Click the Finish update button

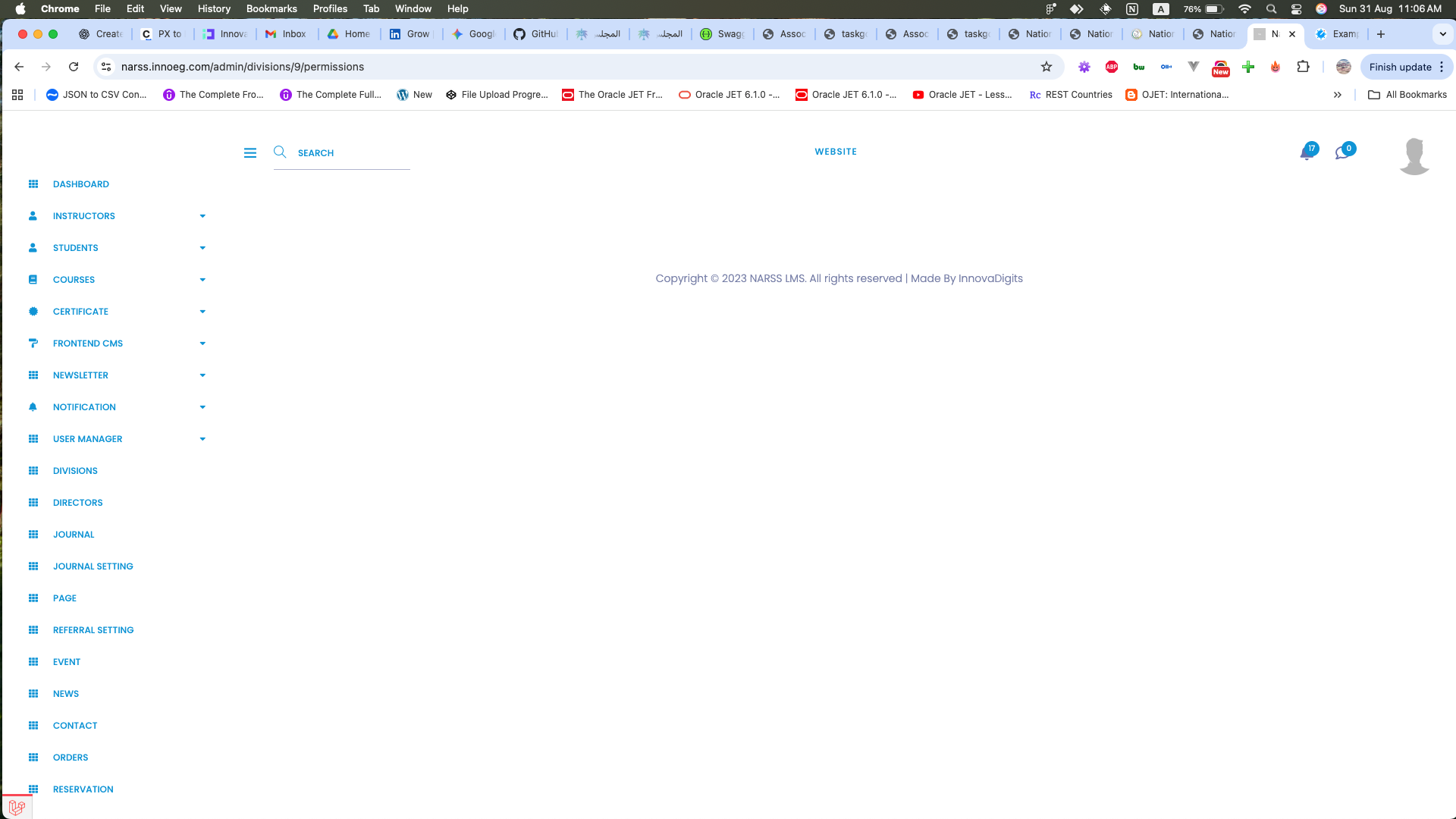[1400, 67]
